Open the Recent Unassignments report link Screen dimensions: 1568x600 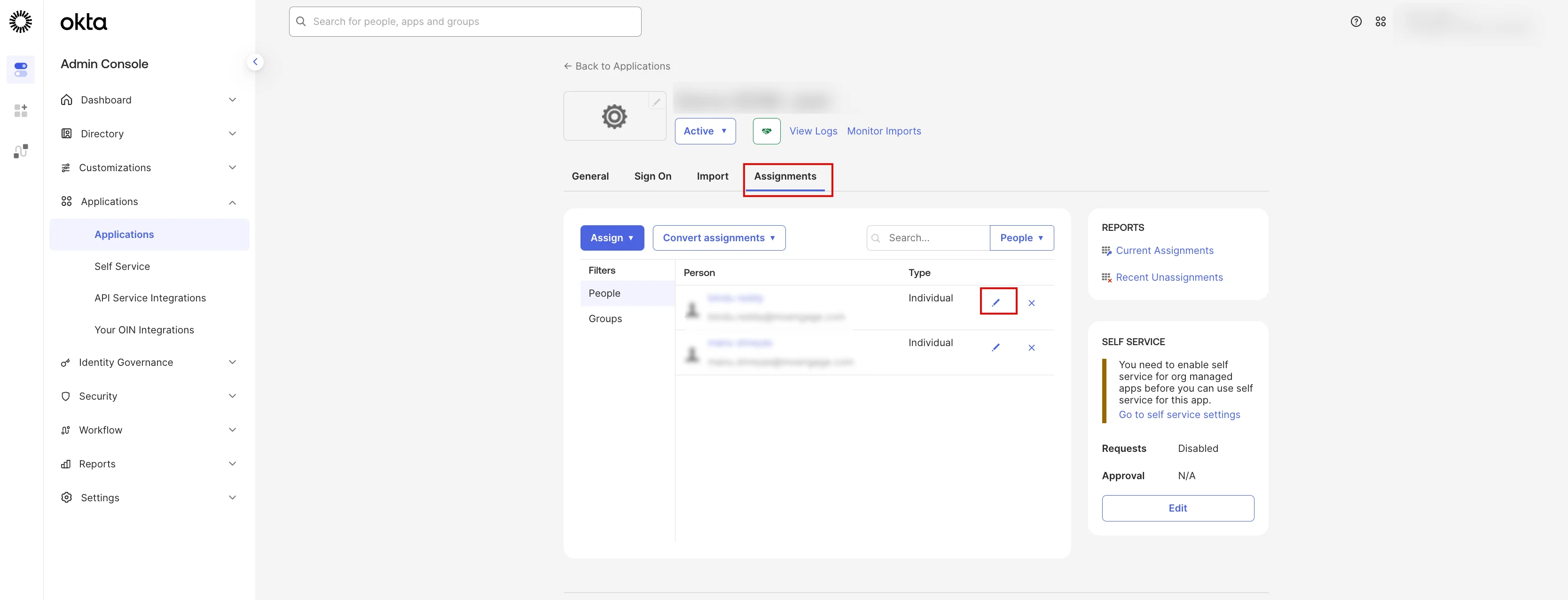click(1169, 277)
